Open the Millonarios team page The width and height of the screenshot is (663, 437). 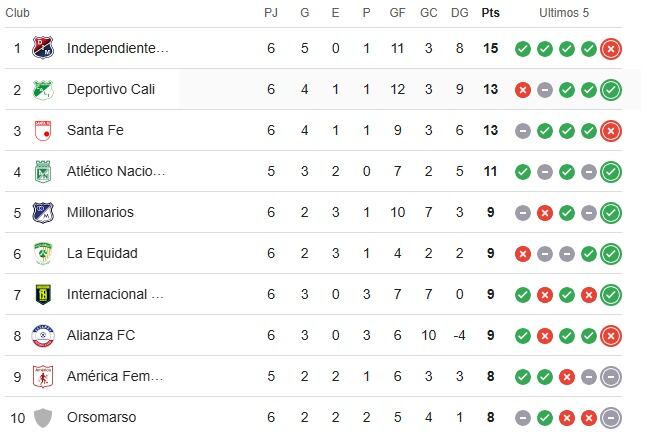[100, 212]
